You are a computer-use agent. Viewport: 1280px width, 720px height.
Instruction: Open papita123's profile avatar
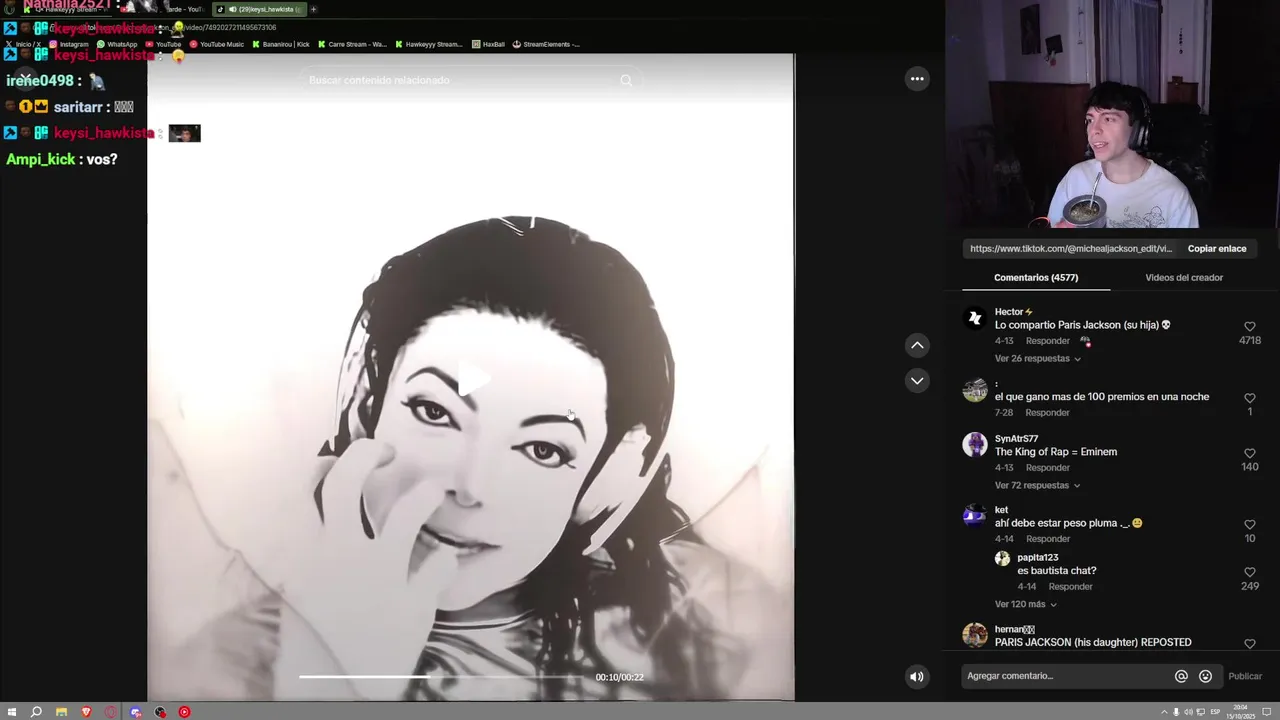[1002, 559]
